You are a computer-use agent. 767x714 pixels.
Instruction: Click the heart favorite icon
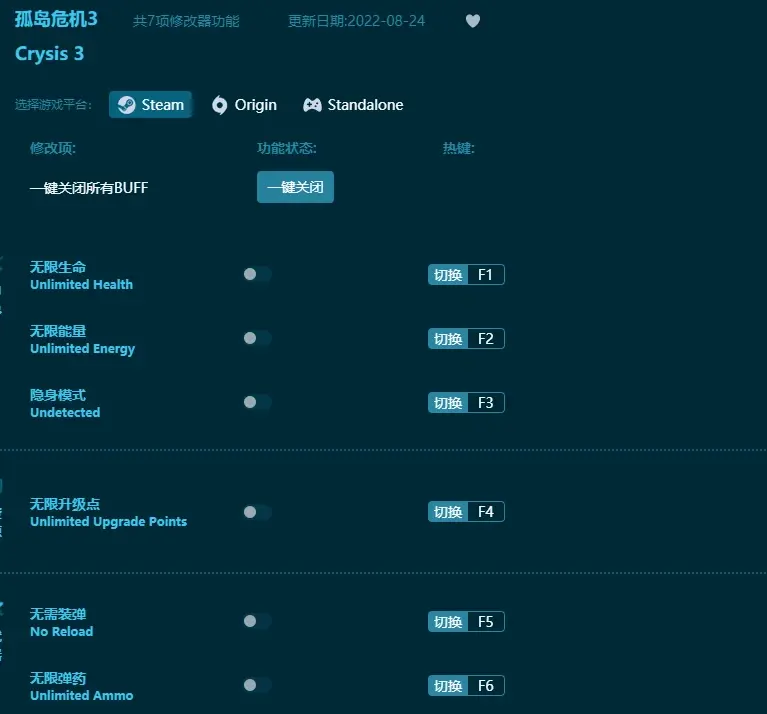pyautogui.click(x=473, y=21)
